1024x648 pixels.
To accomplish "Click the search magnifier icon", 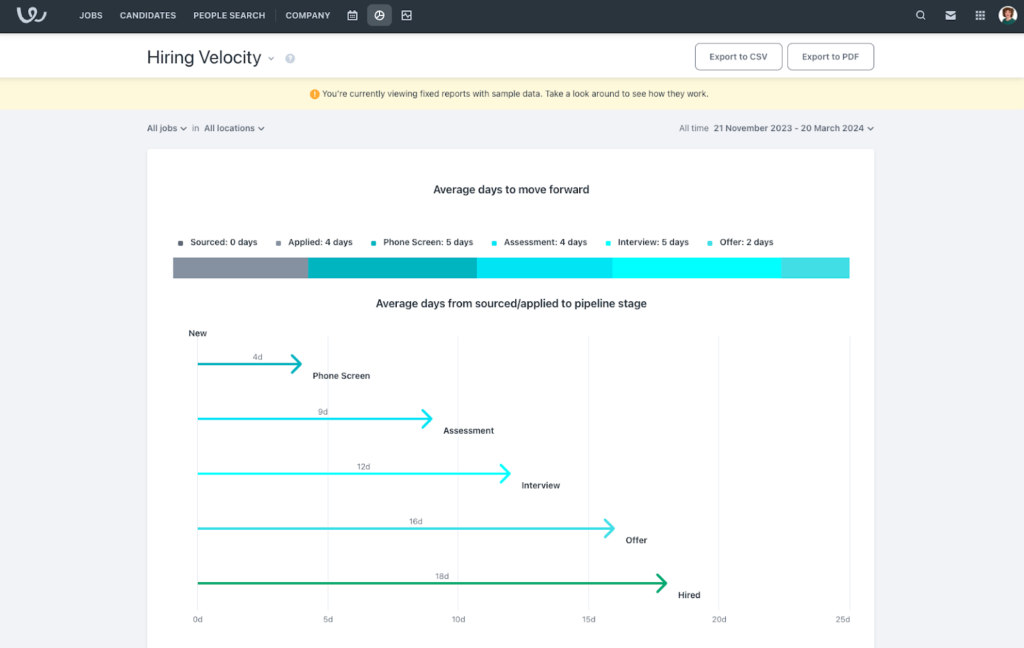I will pyautogui.click(x=920, y=15).
